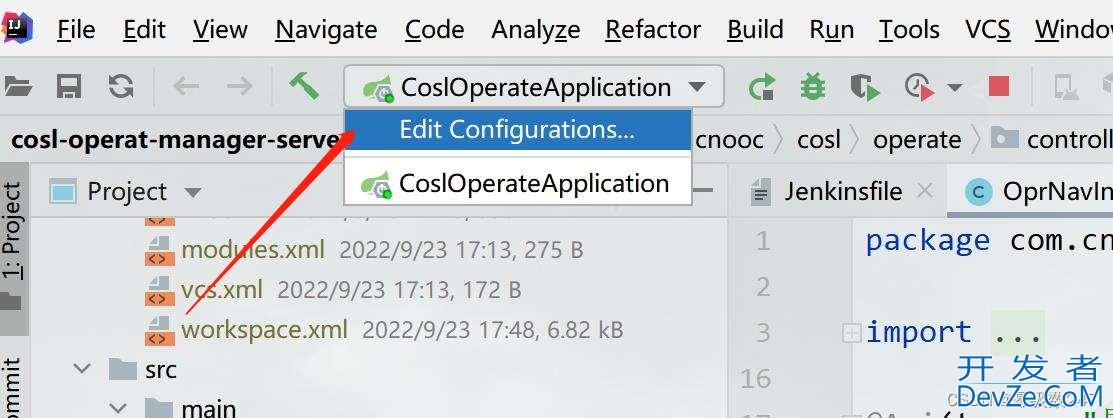Image resolution: width=1113 pixels, height=418 pixels.
Task: Open the Project view dropdown arrow
Action: point(192,192)
